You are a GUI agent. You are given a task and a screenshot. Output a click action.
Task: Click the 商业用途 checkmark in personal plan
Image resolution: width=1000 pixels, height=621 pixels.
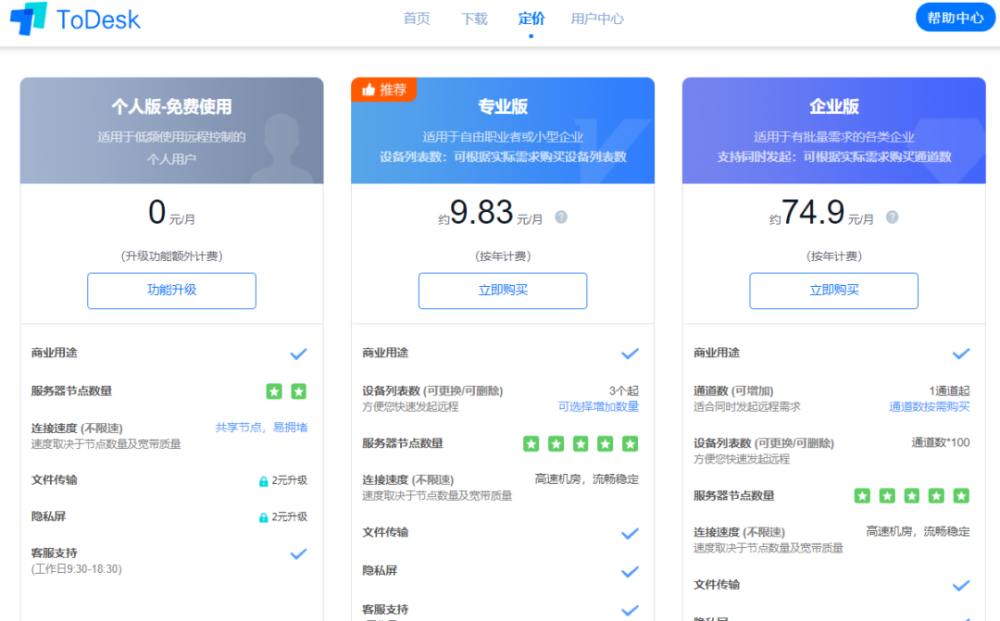pos(298,354)
